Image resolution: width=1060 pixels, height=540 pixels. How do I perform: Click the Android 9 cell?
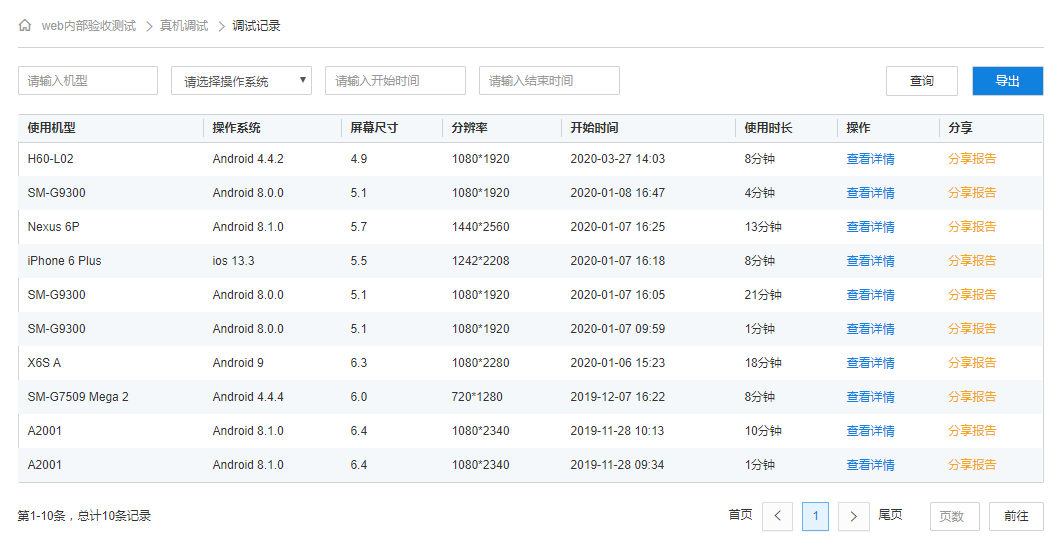[238, 363]
